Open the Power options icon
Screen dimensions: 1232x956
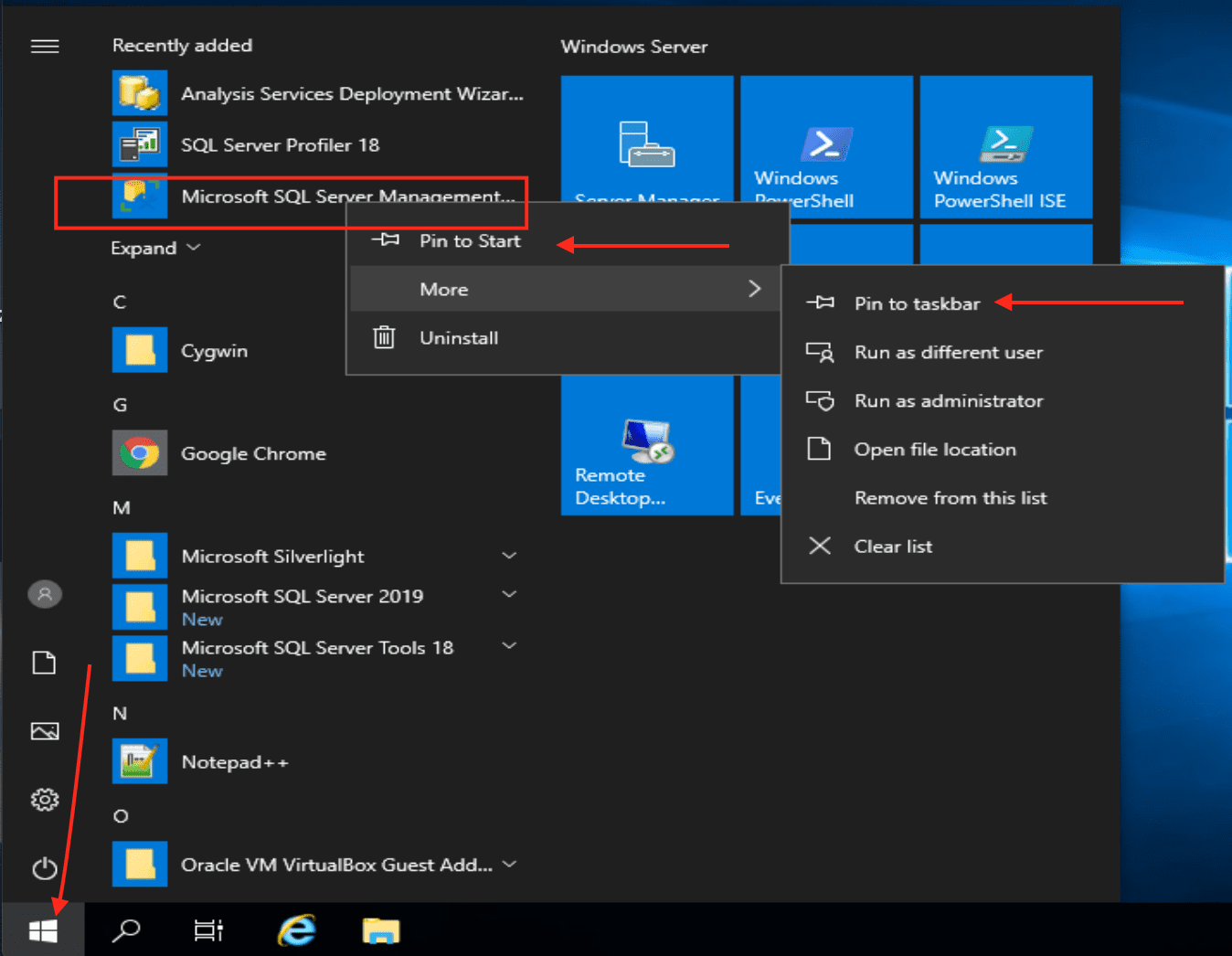(x=45, y=868)
